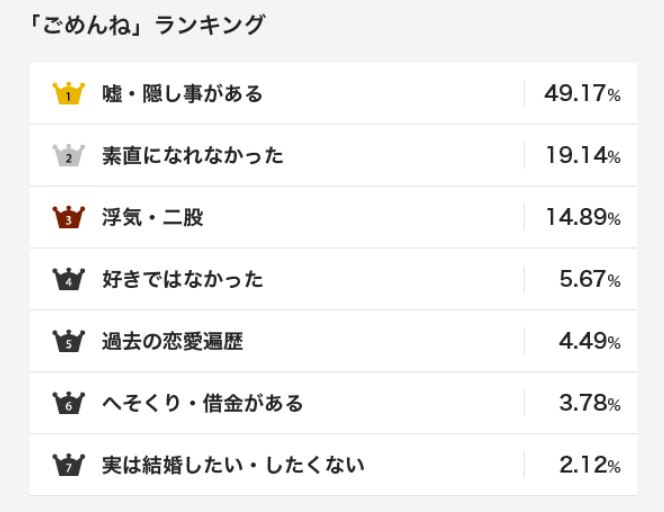Open the 浮気・二股 ranking item
The width and height of the screenshot is (664, 512).
click(x=153, y=217)
